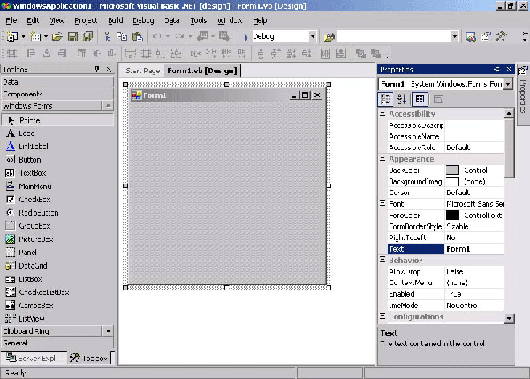Click the Copy toolbar icon
Screen dimensions: 530x379
tap(122, 37)
